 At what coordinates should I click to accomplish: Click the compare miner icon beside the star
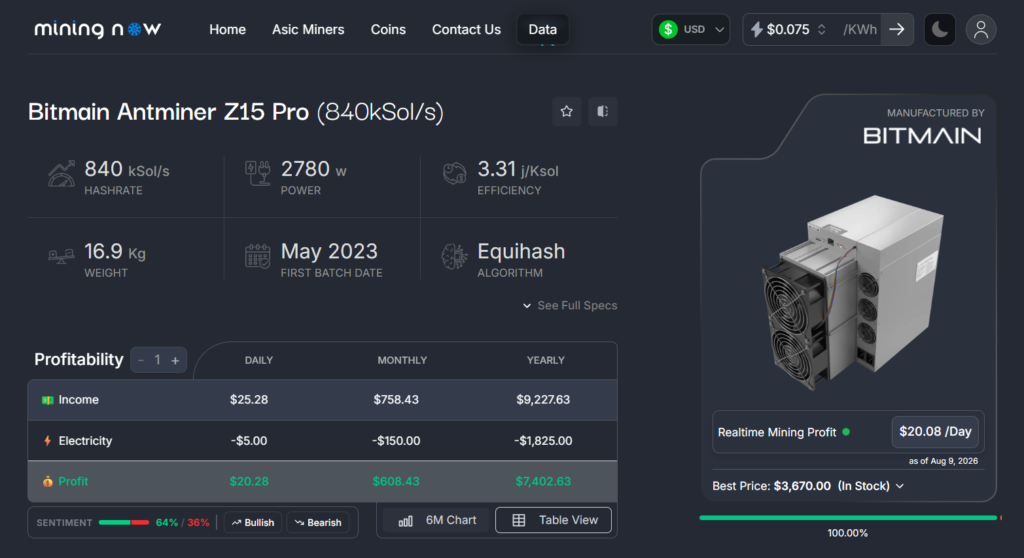pyautogui.click(x=602, y=112)
